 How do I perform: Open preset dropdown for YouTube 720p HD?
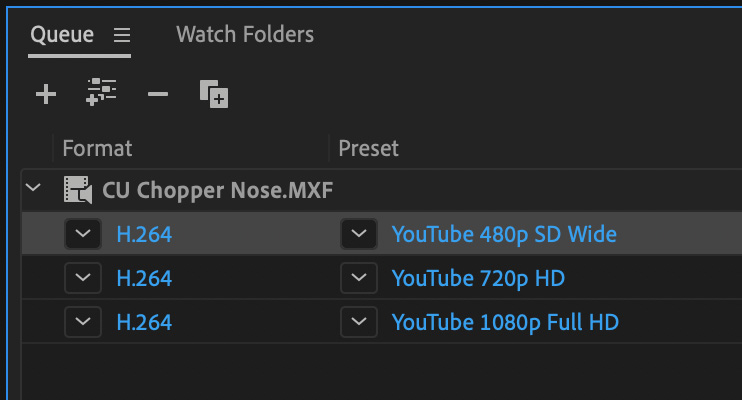coord(359,278)
